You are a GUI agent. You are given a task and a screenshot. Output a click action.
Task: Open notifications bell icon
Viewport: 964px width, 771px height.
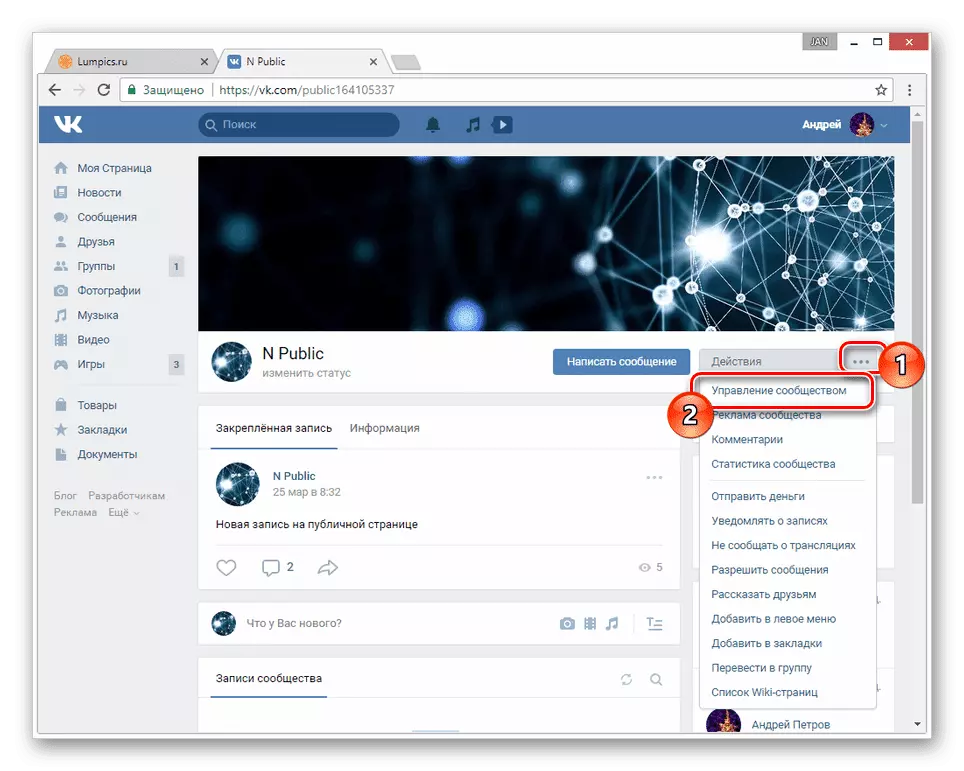433,125
